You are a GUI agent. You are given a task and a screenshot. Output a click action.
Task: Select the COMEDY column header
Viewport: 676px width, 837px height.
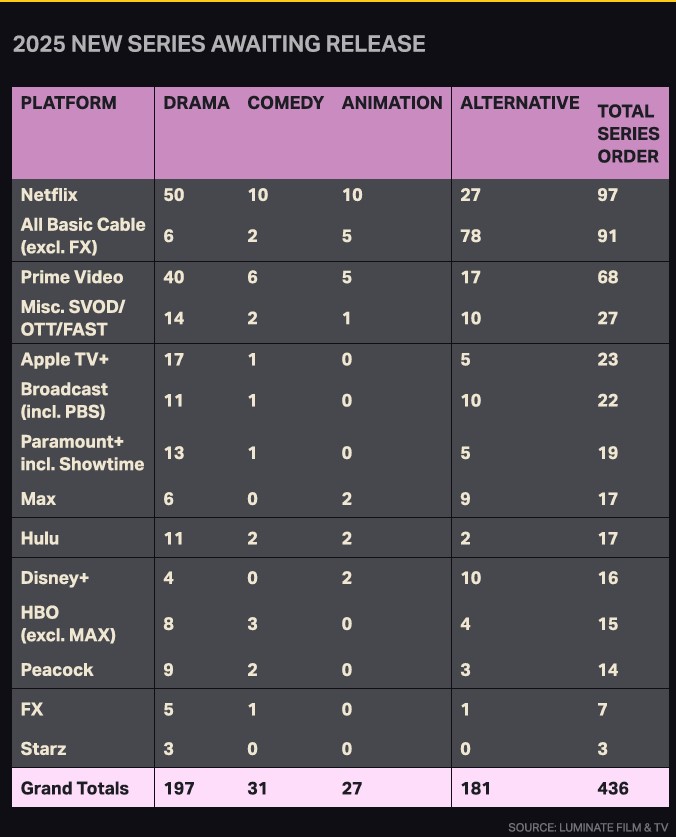pos(285,102)
